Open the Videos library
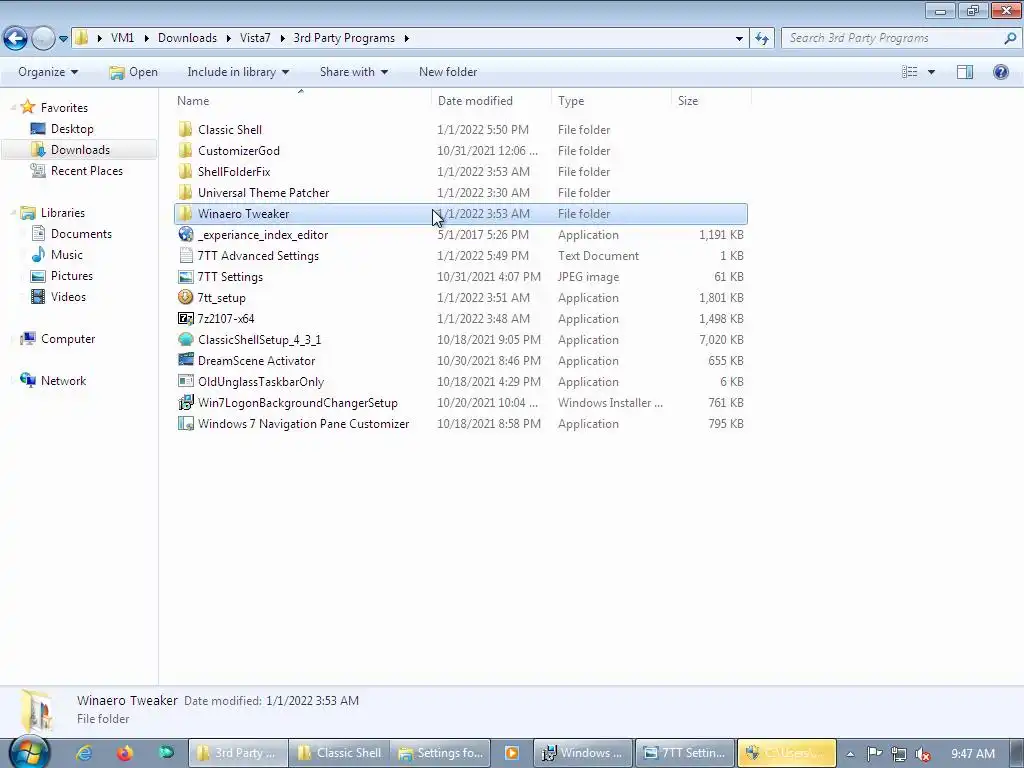The image size is (1024, 768). coord(68,296)
